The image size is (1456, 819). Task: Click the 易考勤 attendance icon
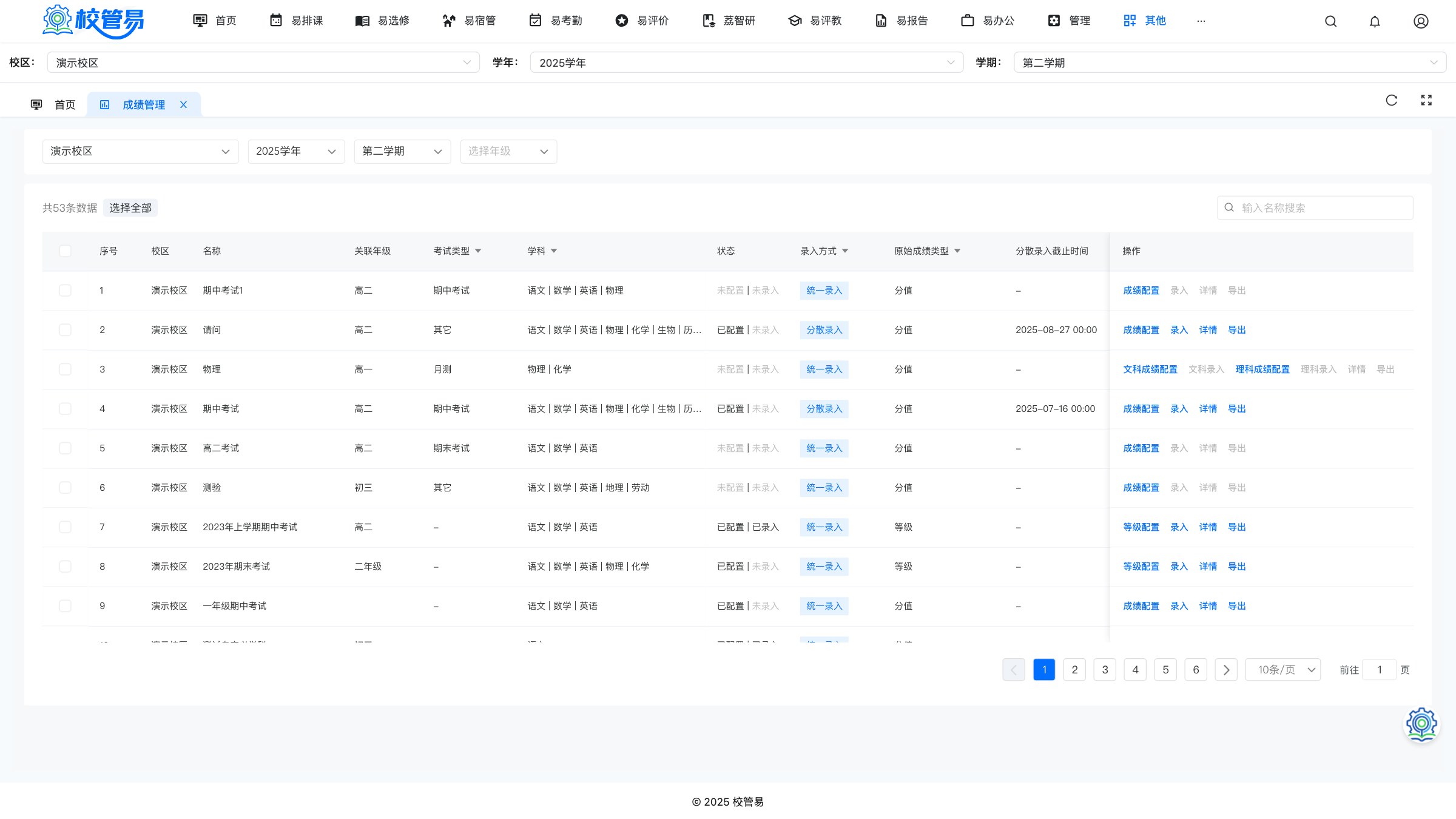pos(535,21)
